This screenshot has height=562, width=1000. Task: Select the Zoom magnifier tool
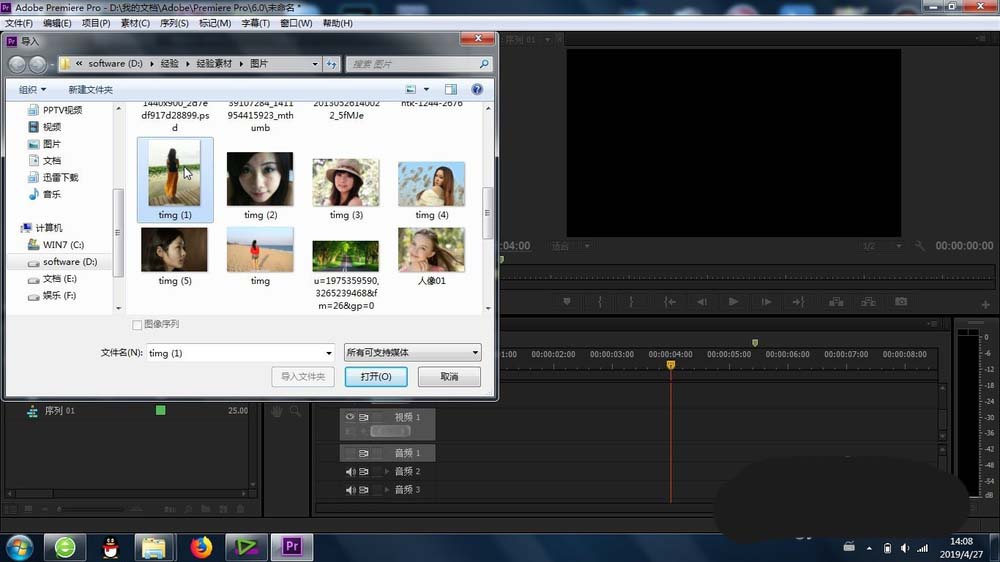coord(295,411)
